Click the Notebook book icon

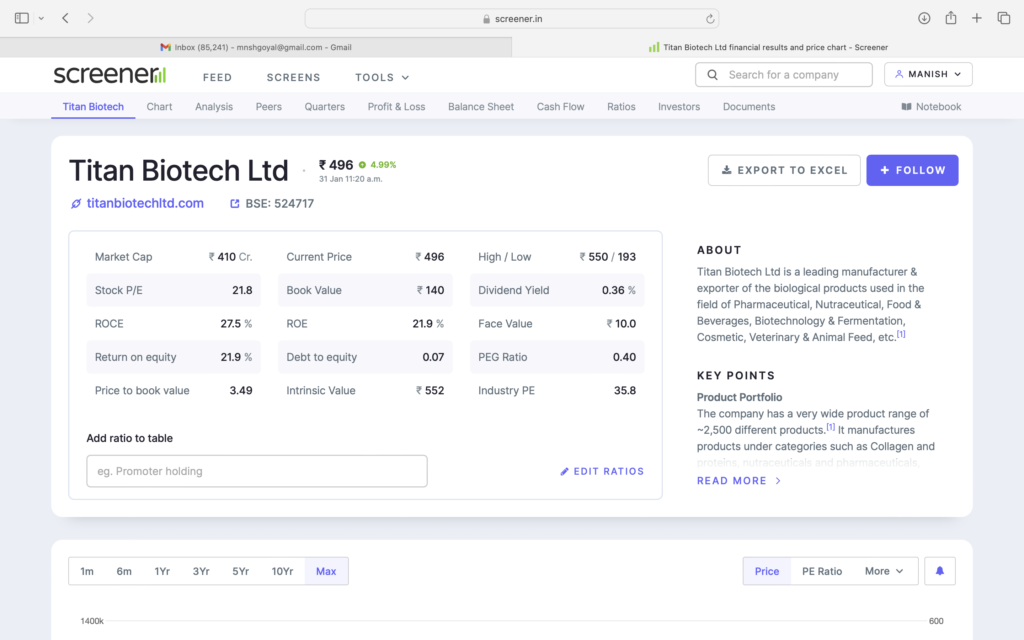click(x=906, y=106)
